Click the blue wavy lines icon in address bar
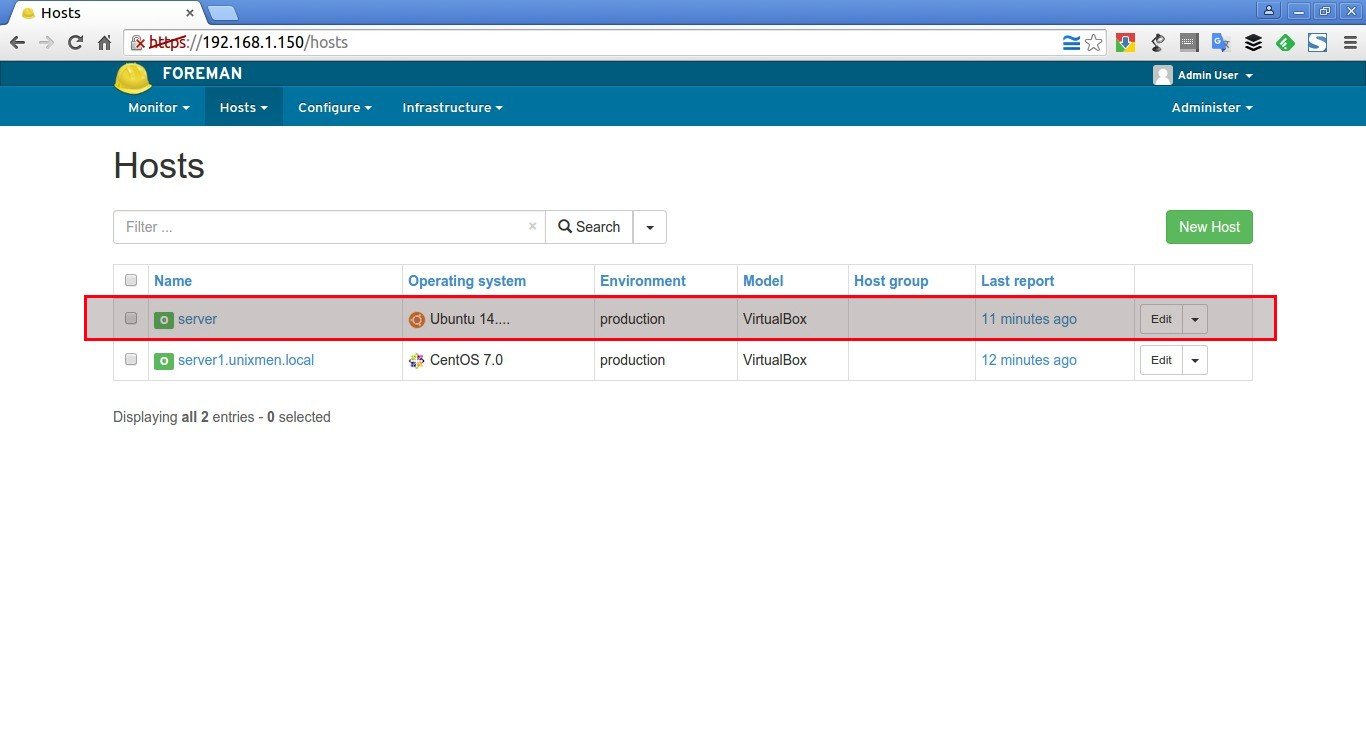The image size is (1366, 744). 1071,43
